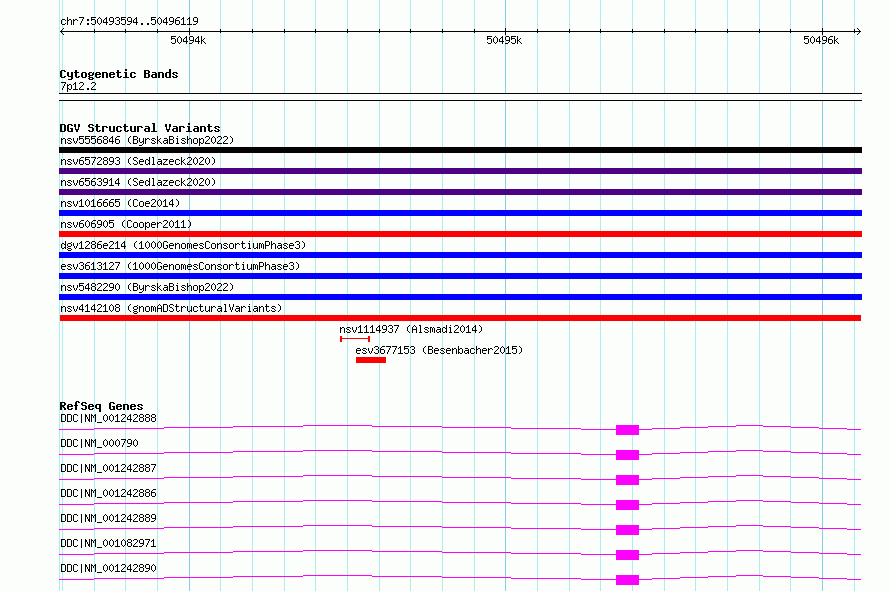Screen dimensions: 890x591
Task: Click the 50496k ruler label
Action: coord(821,40)
